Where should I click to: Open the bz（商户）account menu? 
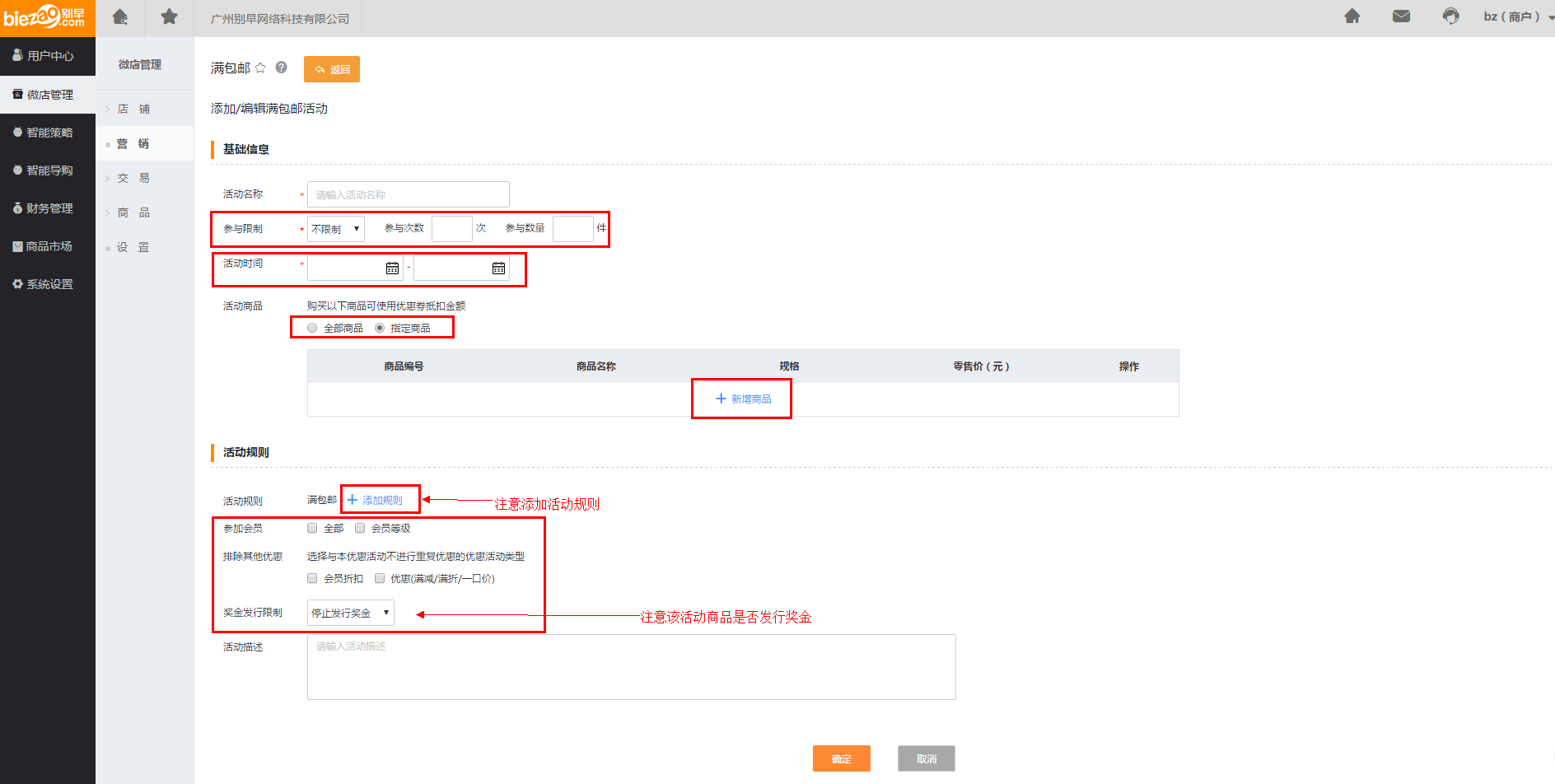click(x=1515, y=16)
